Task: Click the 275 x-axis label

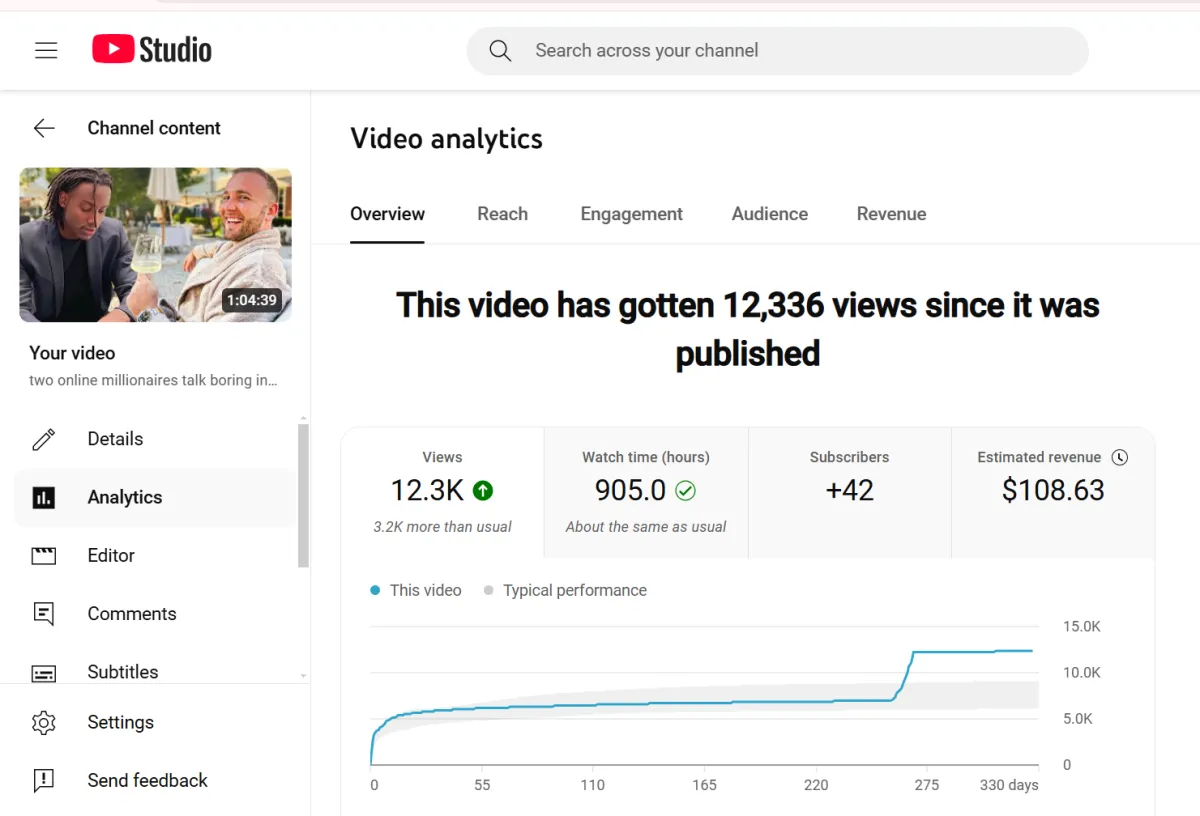Action: tap(927, 785)
